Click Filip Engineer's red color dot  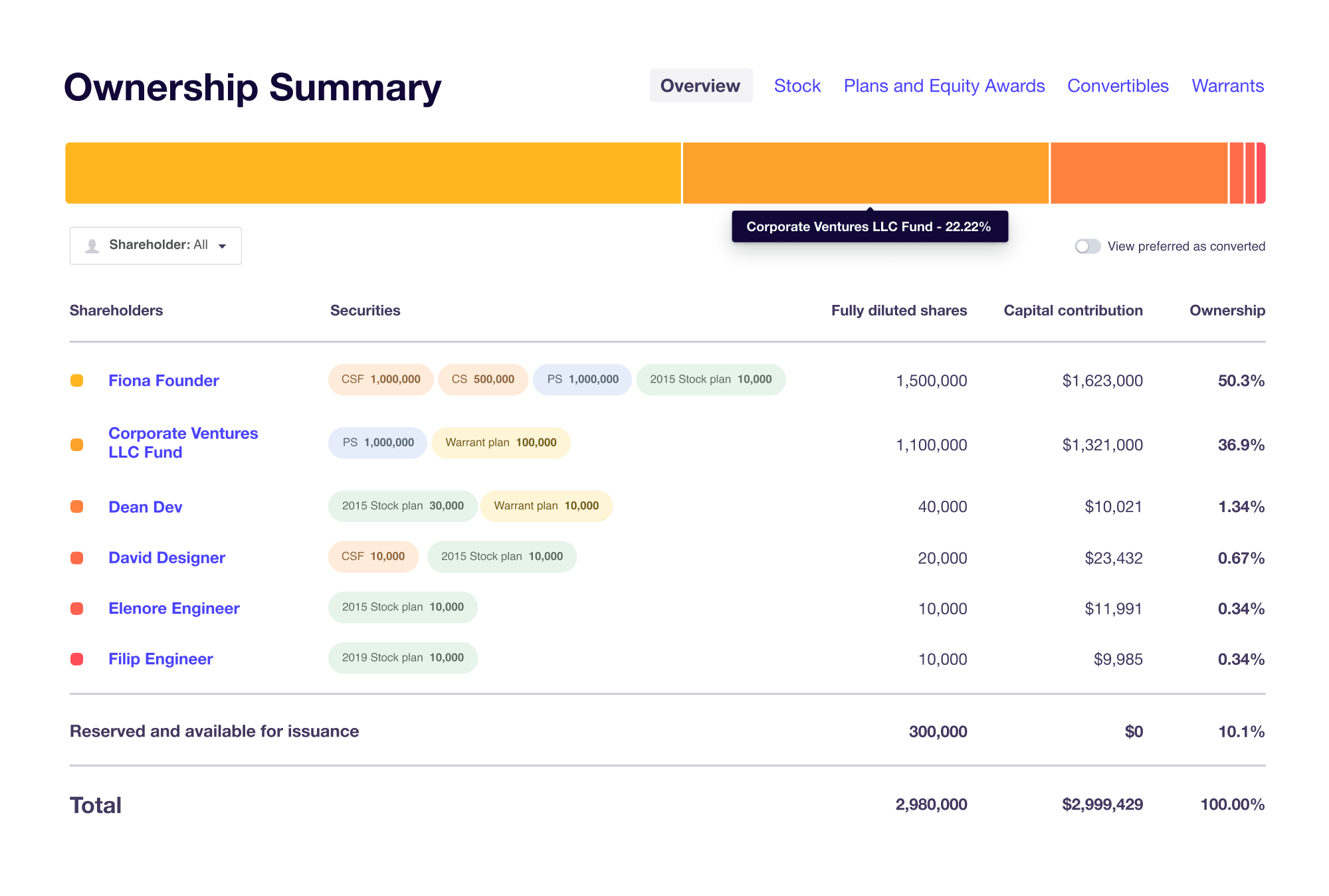[x=77, y=659]
